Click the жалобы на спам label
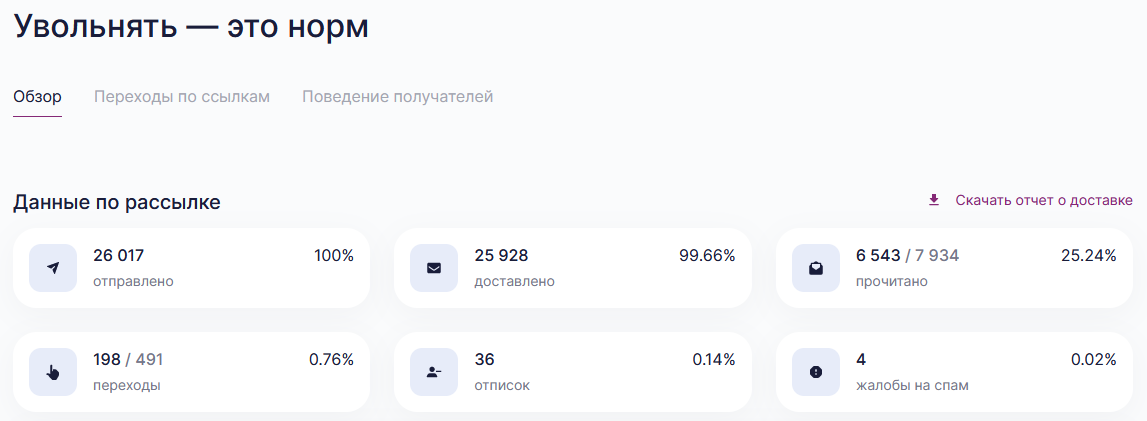 912,385
